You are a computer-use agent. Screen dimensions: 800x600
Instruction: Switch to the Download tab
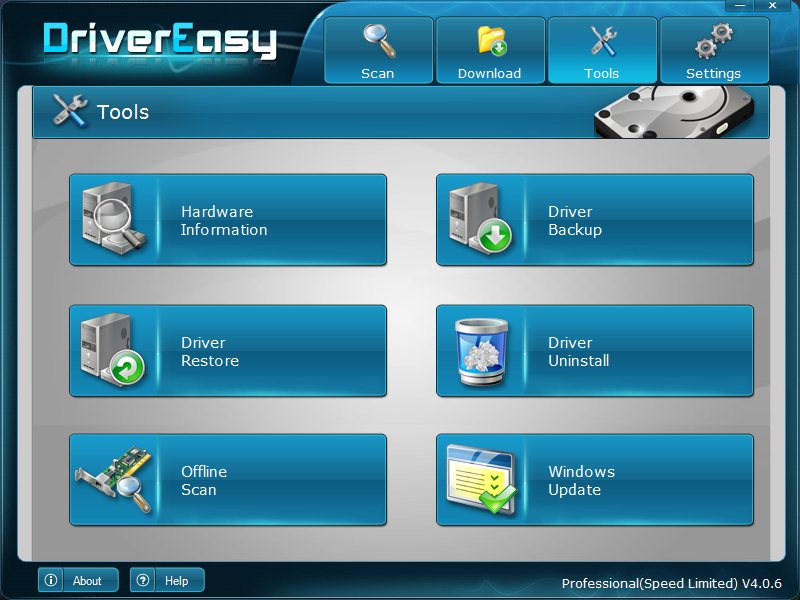(490, 50)
